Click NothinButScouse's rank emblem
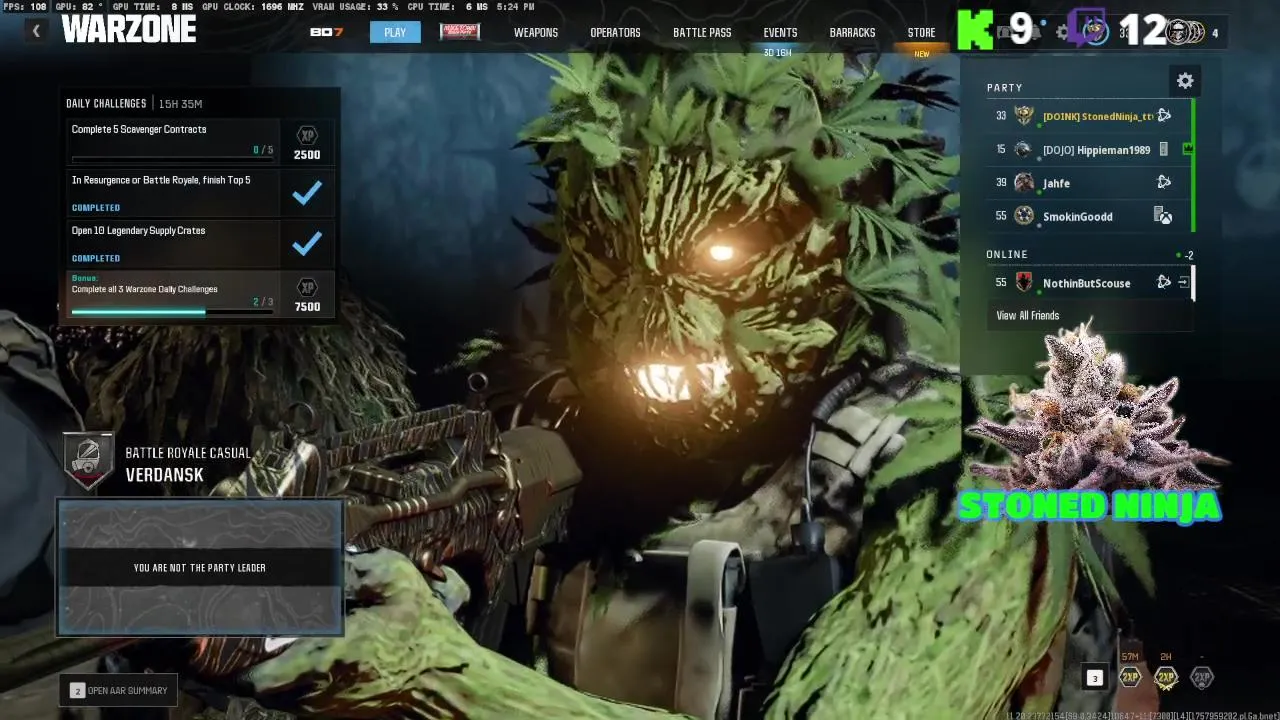 click(1024, 283)
